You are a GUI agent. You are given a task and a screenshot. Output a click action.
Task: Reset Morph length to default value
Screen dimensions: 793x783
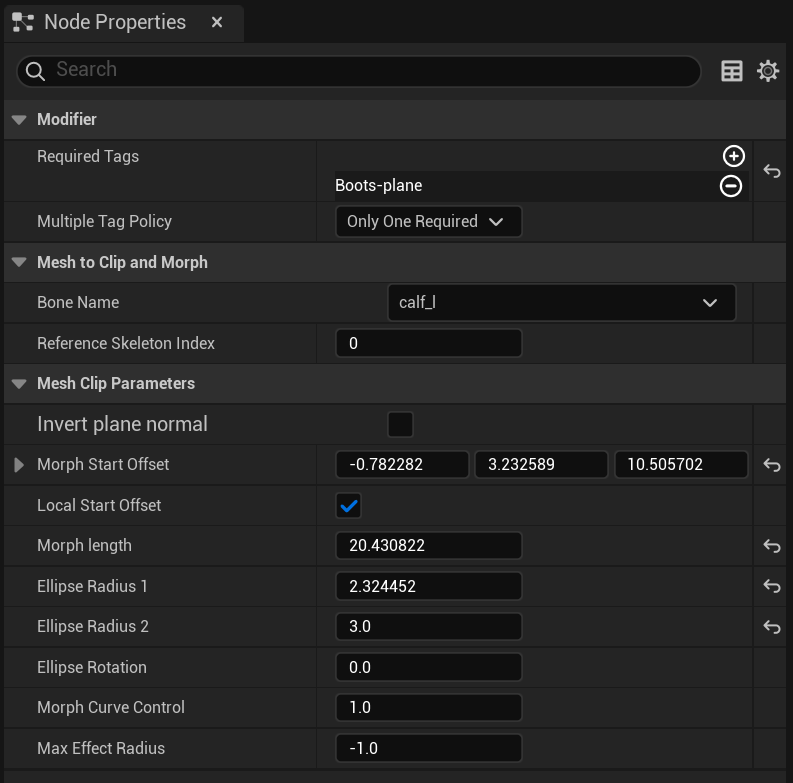772,545
